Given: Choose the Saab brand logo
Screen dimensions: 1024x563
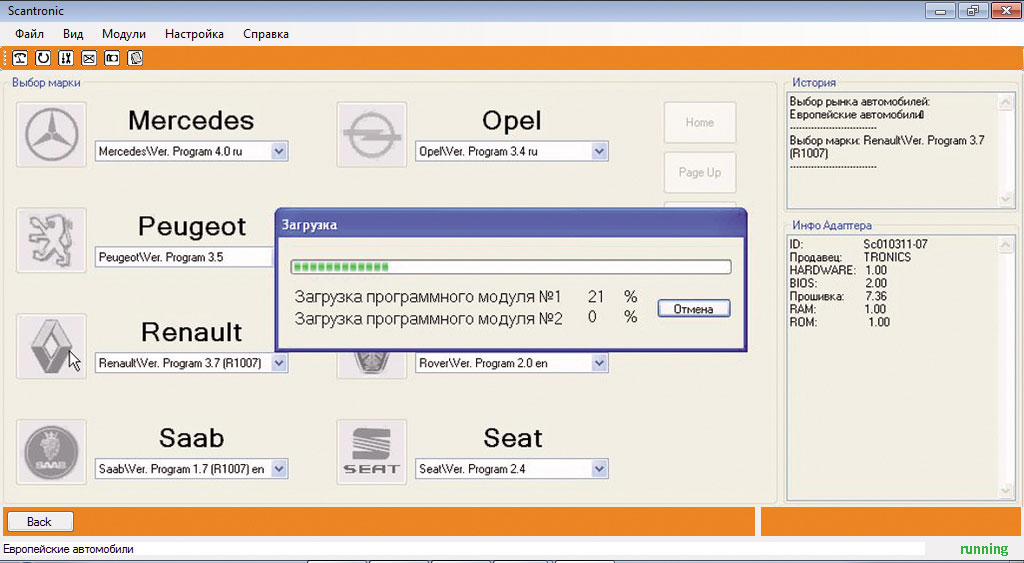Looking at the screenshot, I should 51,452.
